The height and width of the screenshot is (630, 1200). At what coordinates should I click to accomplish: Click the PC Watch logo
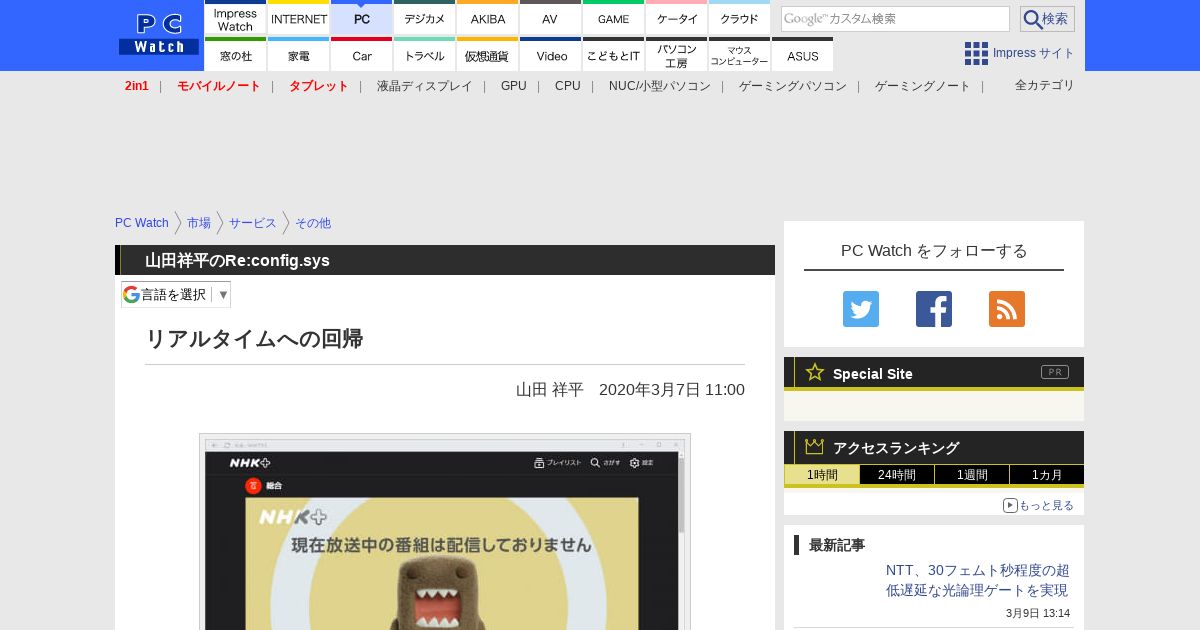pos(159,35)
